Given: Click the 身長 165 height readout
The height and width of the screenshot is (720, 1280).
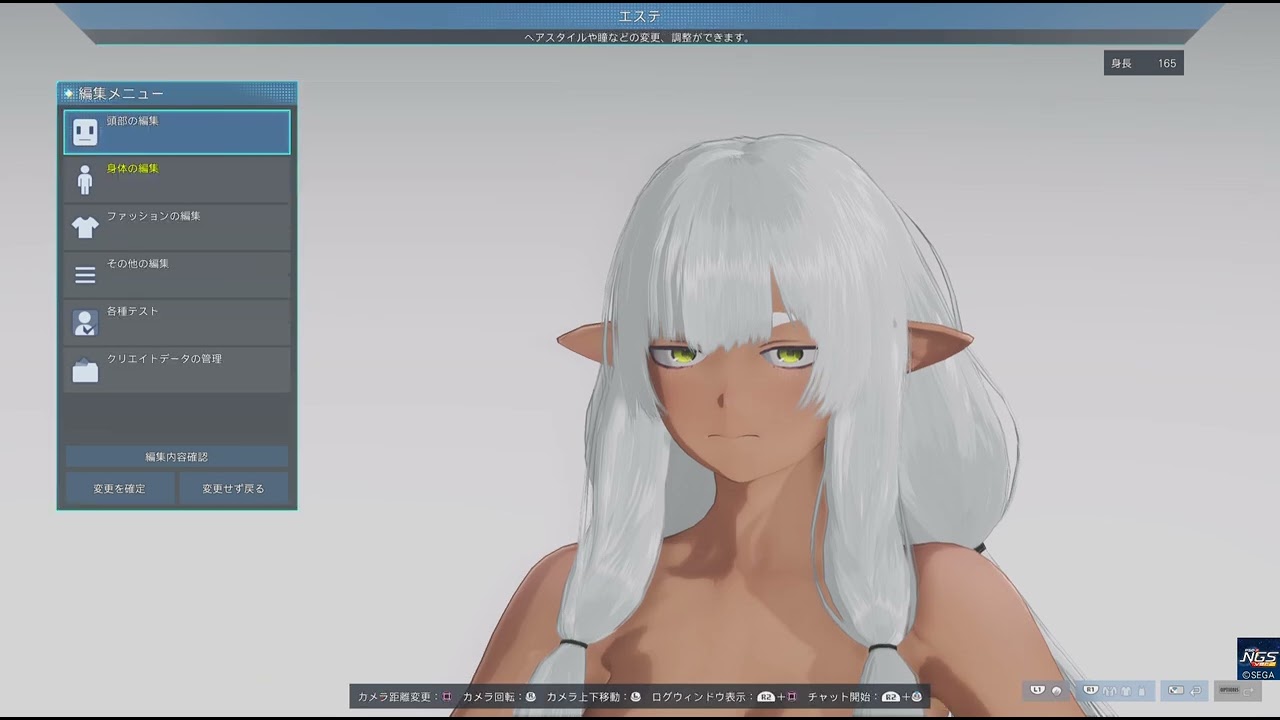Looking at the screenshot, I should pos(1144,63).
